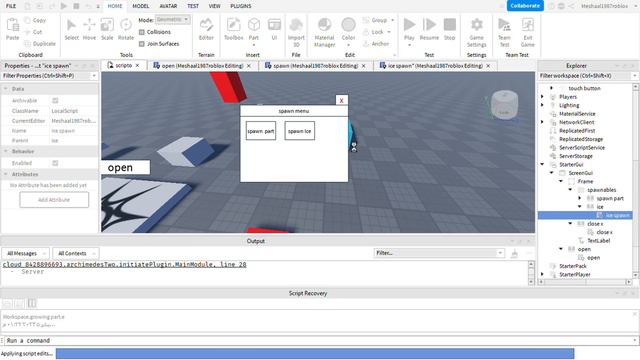Collapse the Data properties section
The image size is (640, 360).
point(6,89)
